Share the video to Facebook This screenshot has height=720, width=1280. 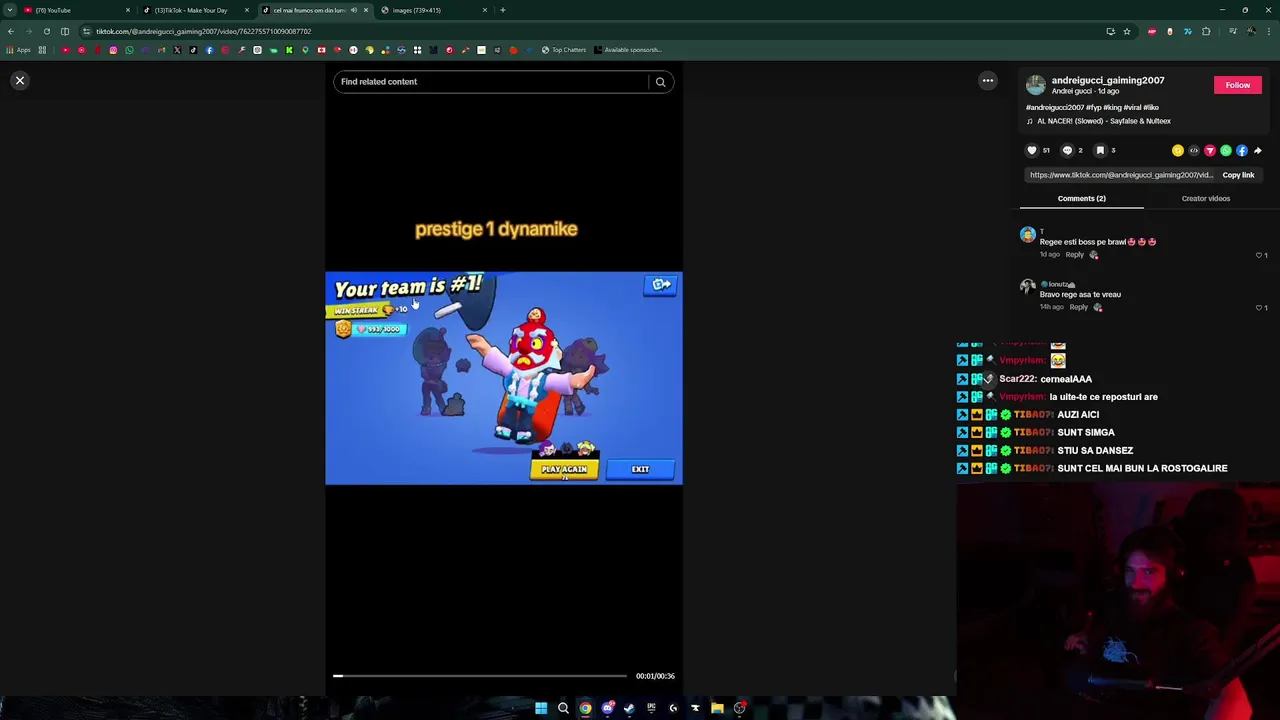pyautogui.click(x=1241, y=151)
